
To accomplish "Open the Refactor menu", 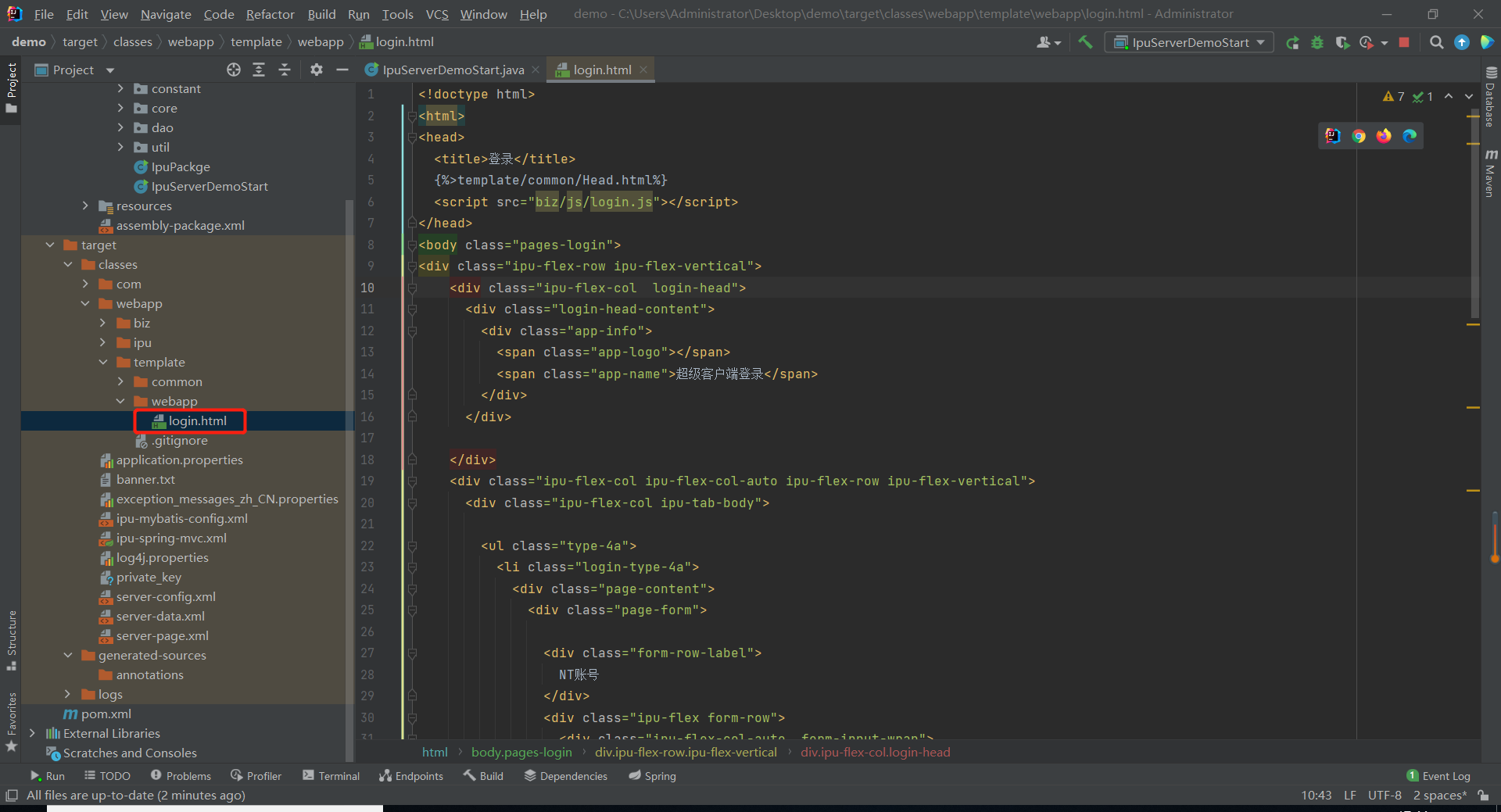I will click(x=270, y=14).
